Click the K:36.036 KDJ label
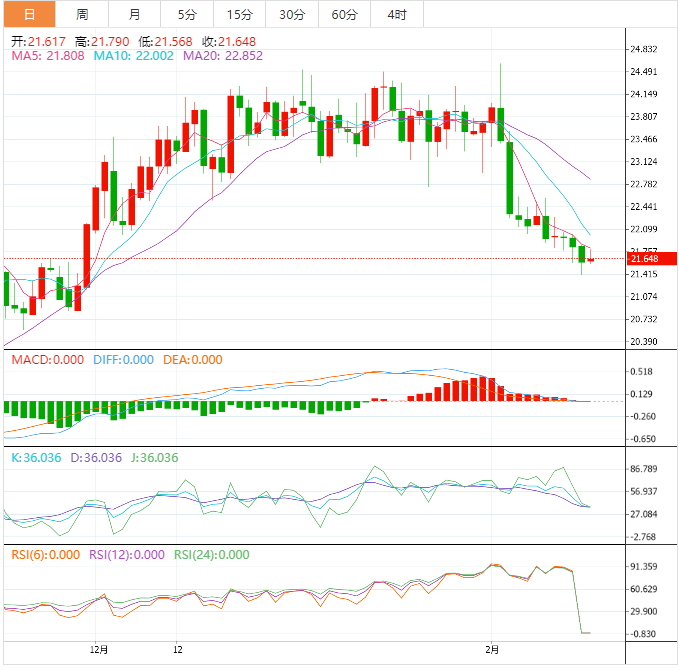The width and height of the screenshot is (679, 671). coord(36,457)
